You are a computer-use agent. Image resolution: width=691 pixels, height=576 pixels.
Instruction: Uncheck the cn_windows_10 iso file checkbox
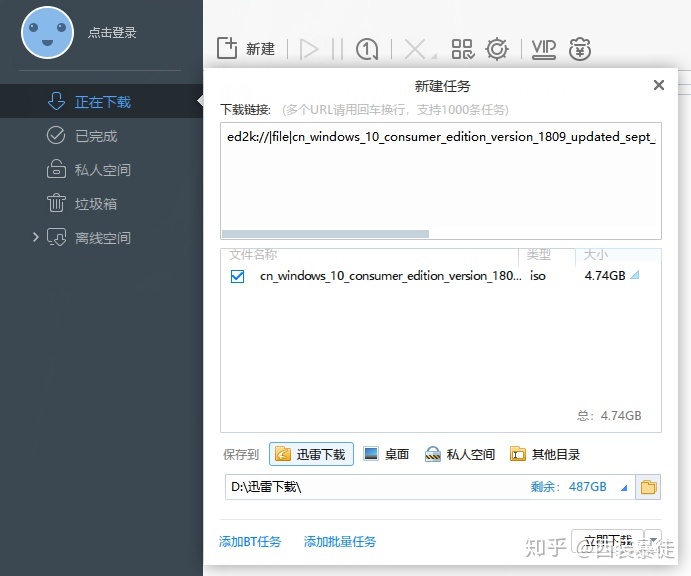(237, 276)
